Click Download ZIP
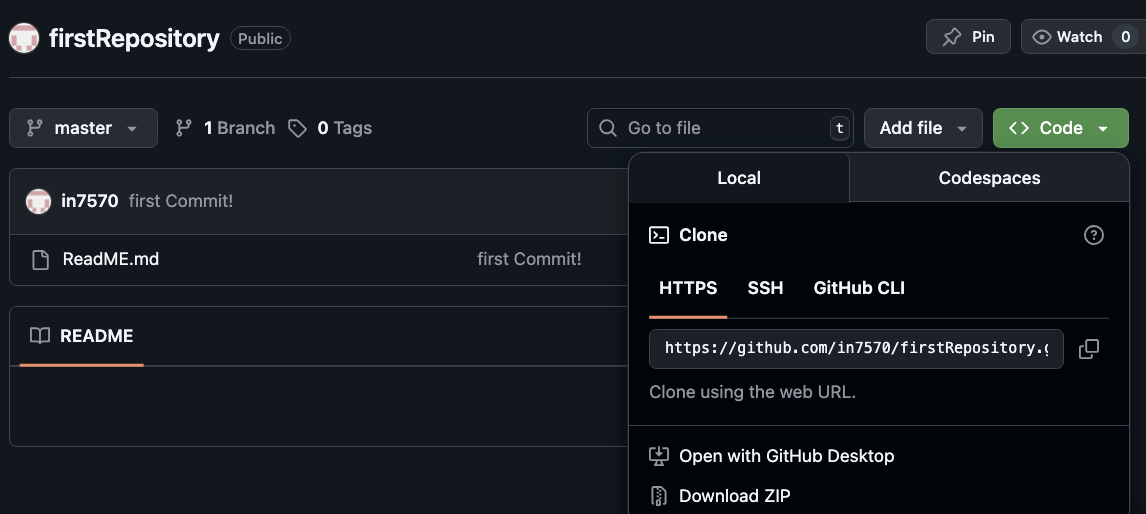The image size is (1146, 514). [x=735, y=496]
